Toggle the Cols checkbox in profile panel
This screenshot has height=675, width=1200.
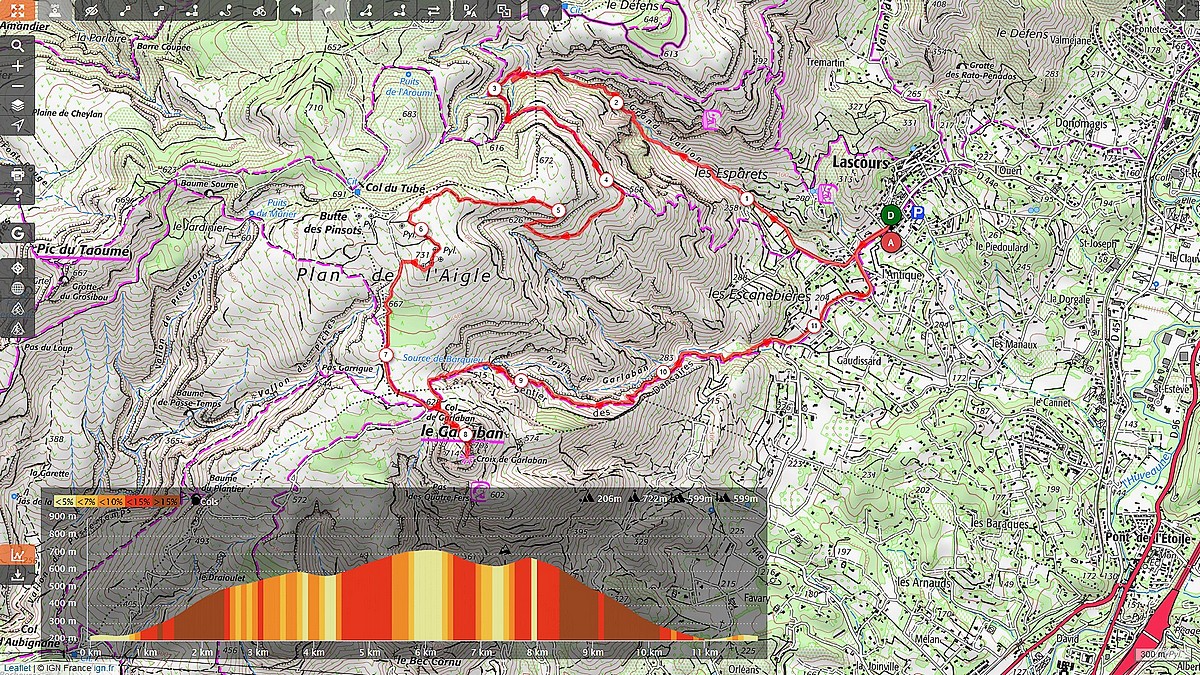tap(197, 501)
